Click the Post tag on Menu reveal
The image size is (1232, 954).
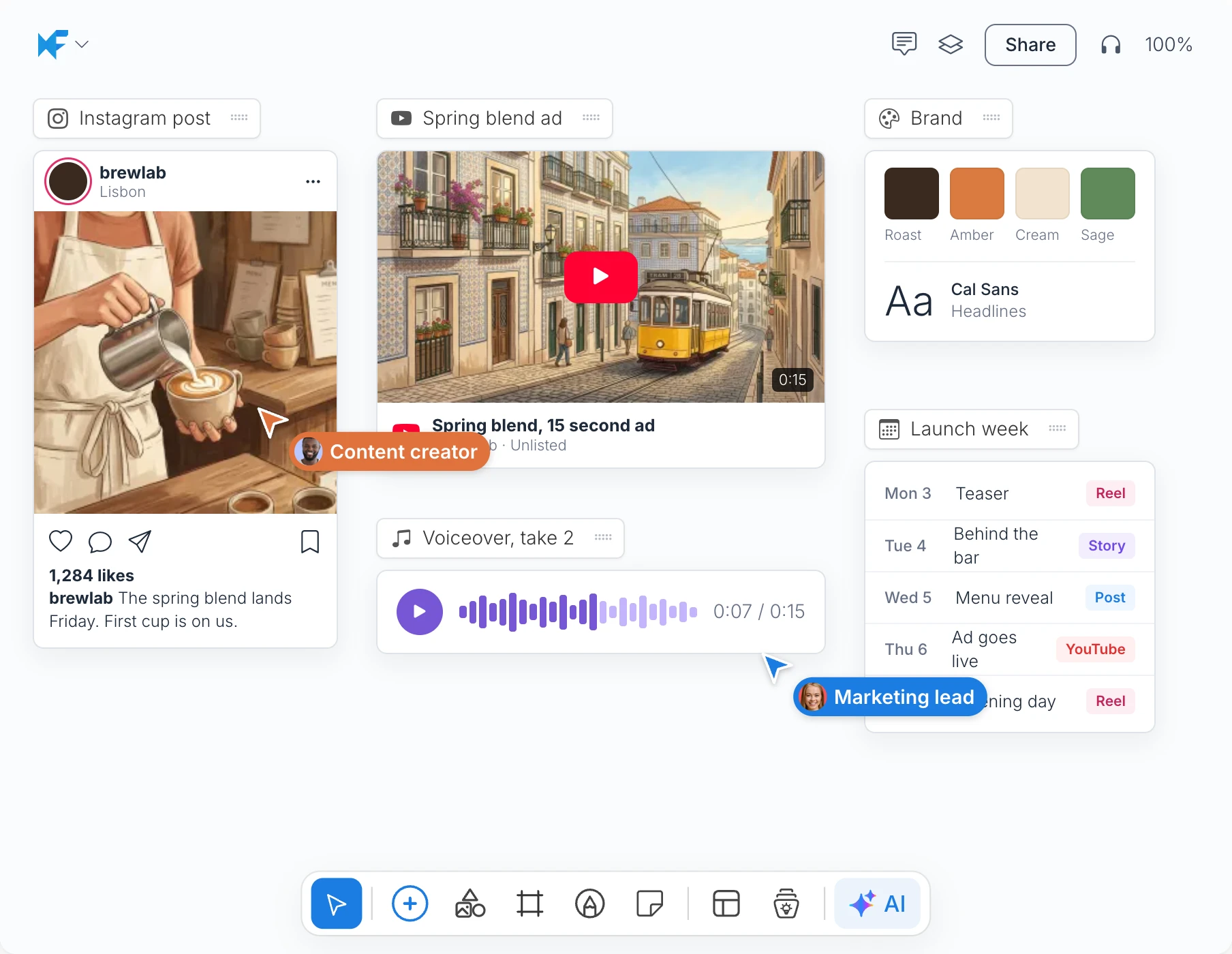(x=1110, y=598)
